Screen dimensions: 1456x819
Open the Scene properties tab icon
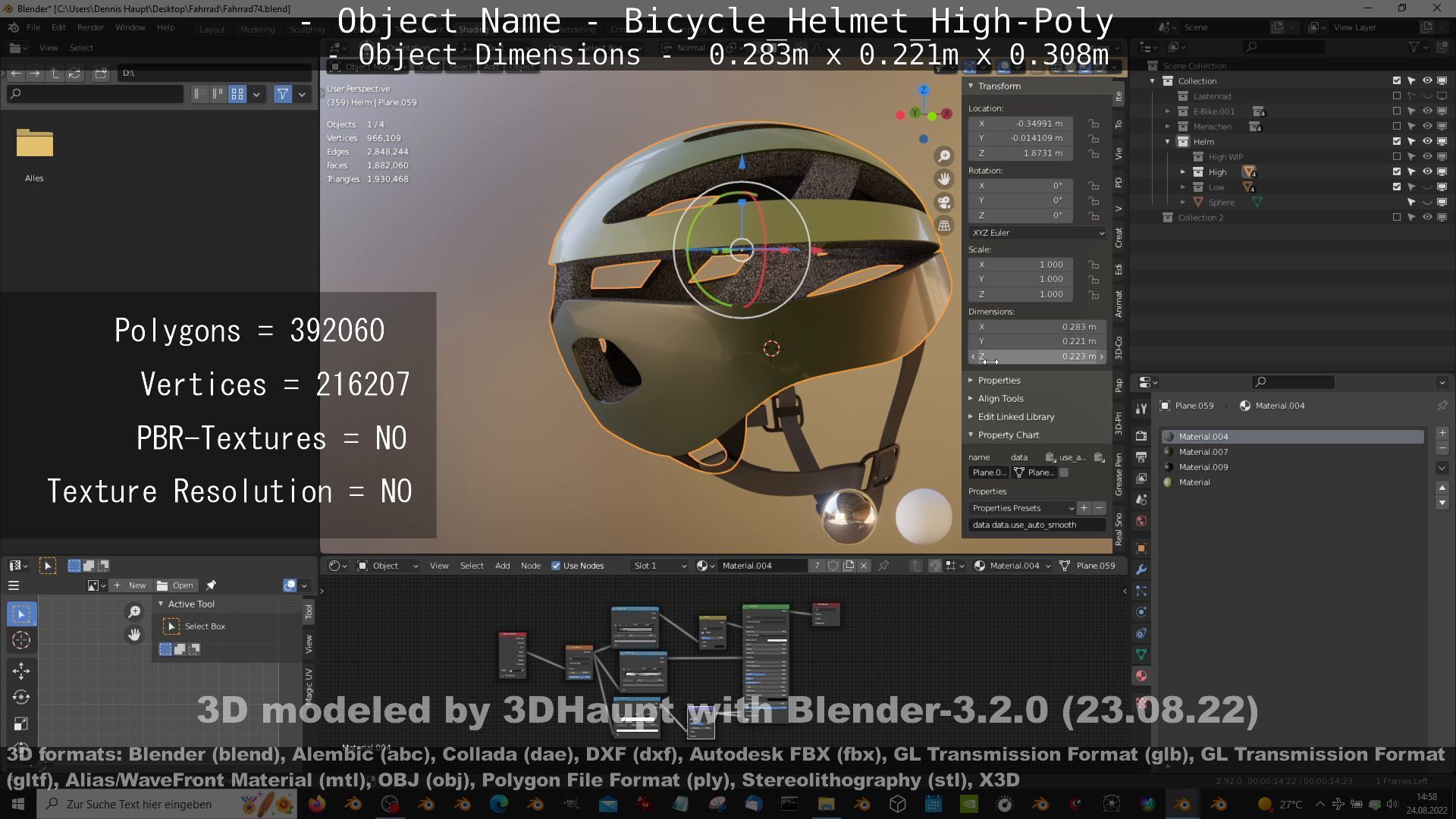[1141, 500]
